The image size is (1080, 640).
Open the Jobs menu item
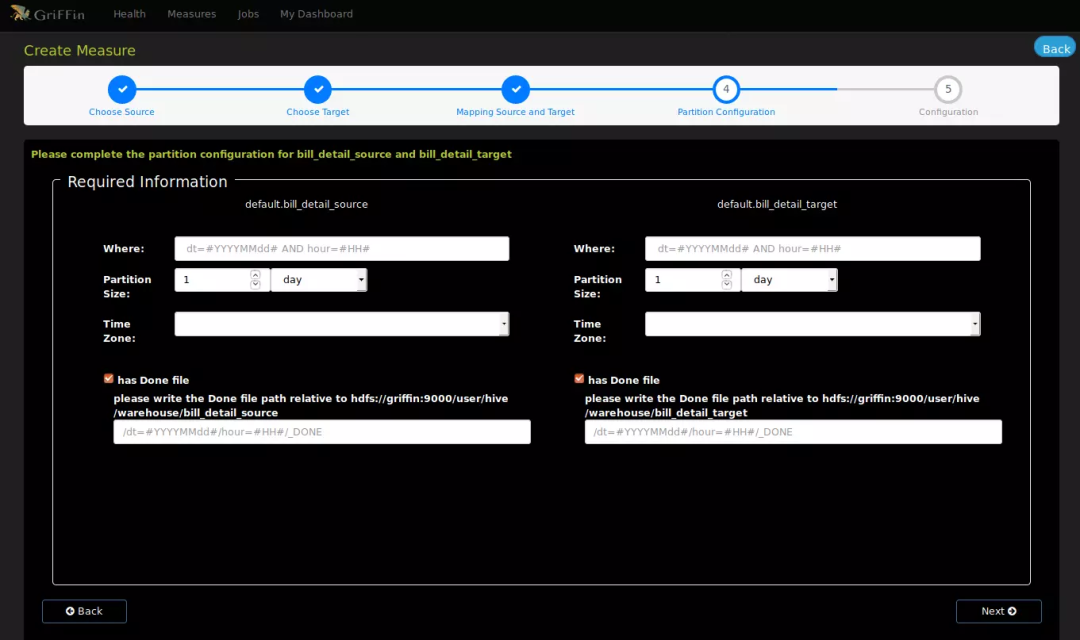[x=248, y=14]
